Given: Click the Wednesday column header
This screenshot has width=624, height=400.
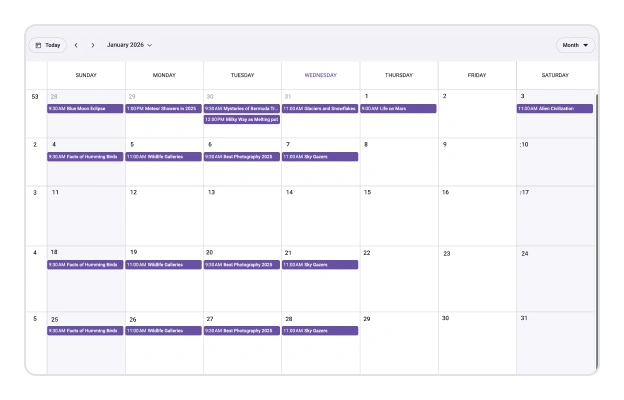Looking at the screenshot, I should (320, 75).
